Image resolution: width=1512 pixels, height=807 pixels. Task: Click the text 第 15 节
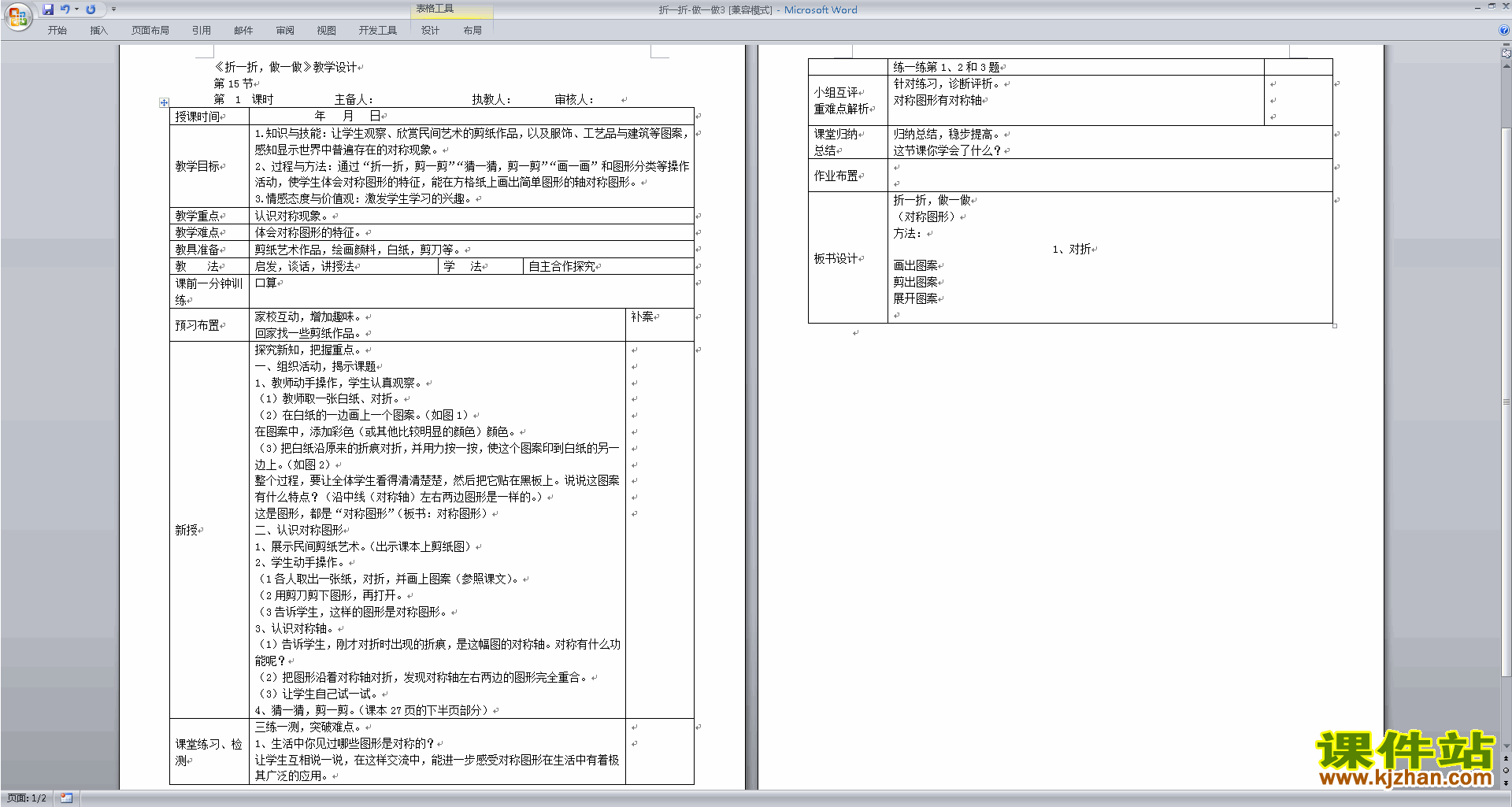coord(233,83)
